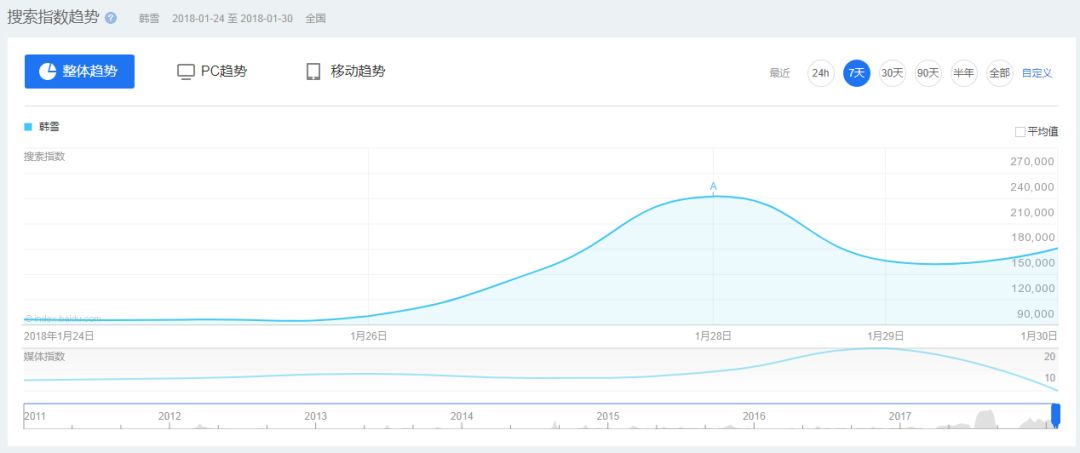Image resolution: width=1080 pixels, height=453 pixels.
Task: Choose the 全部 time range
Action: 999,73
